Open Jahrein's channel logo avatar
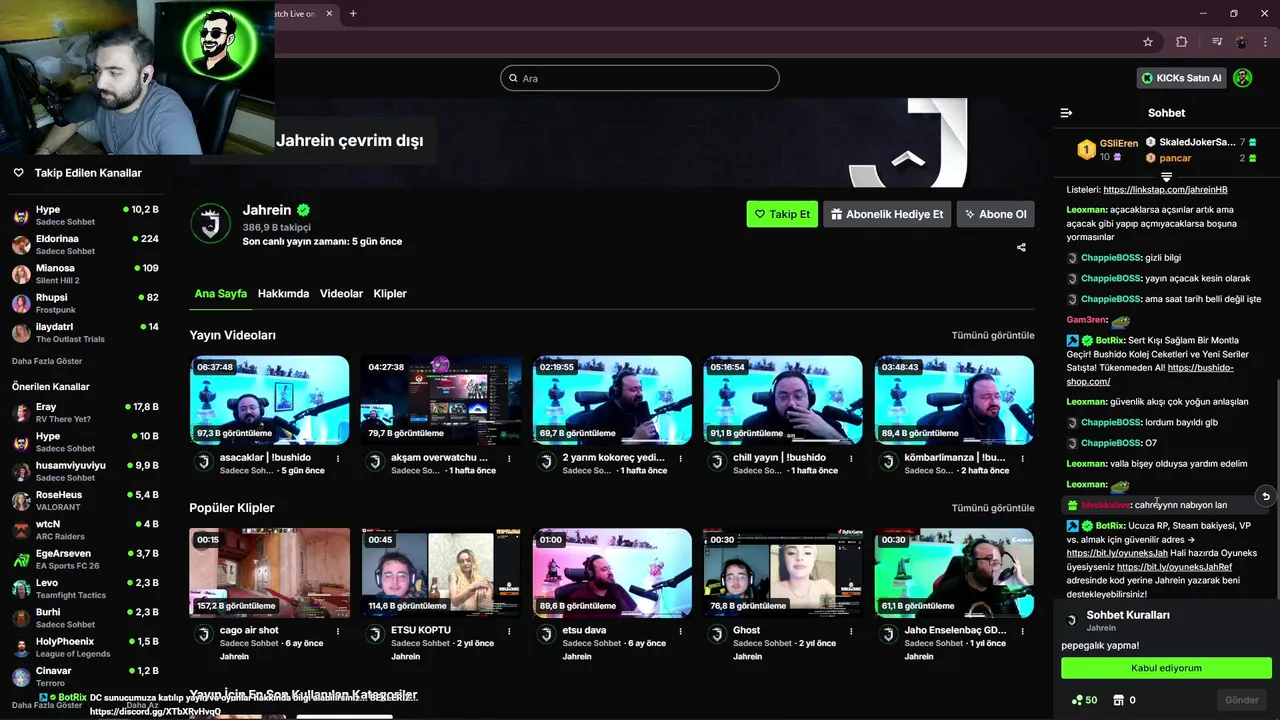The image size is (1280, 720). [210, 223]
